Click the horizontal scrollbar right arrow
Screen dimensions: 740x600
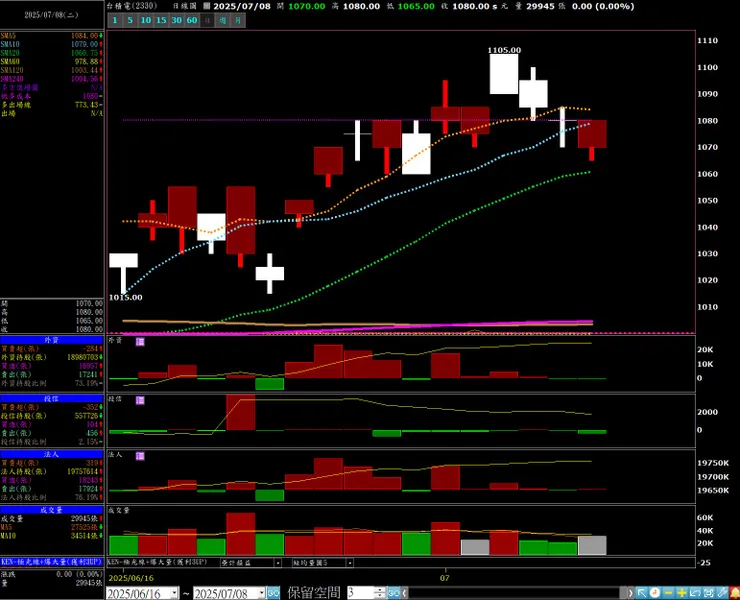(630, 593)
